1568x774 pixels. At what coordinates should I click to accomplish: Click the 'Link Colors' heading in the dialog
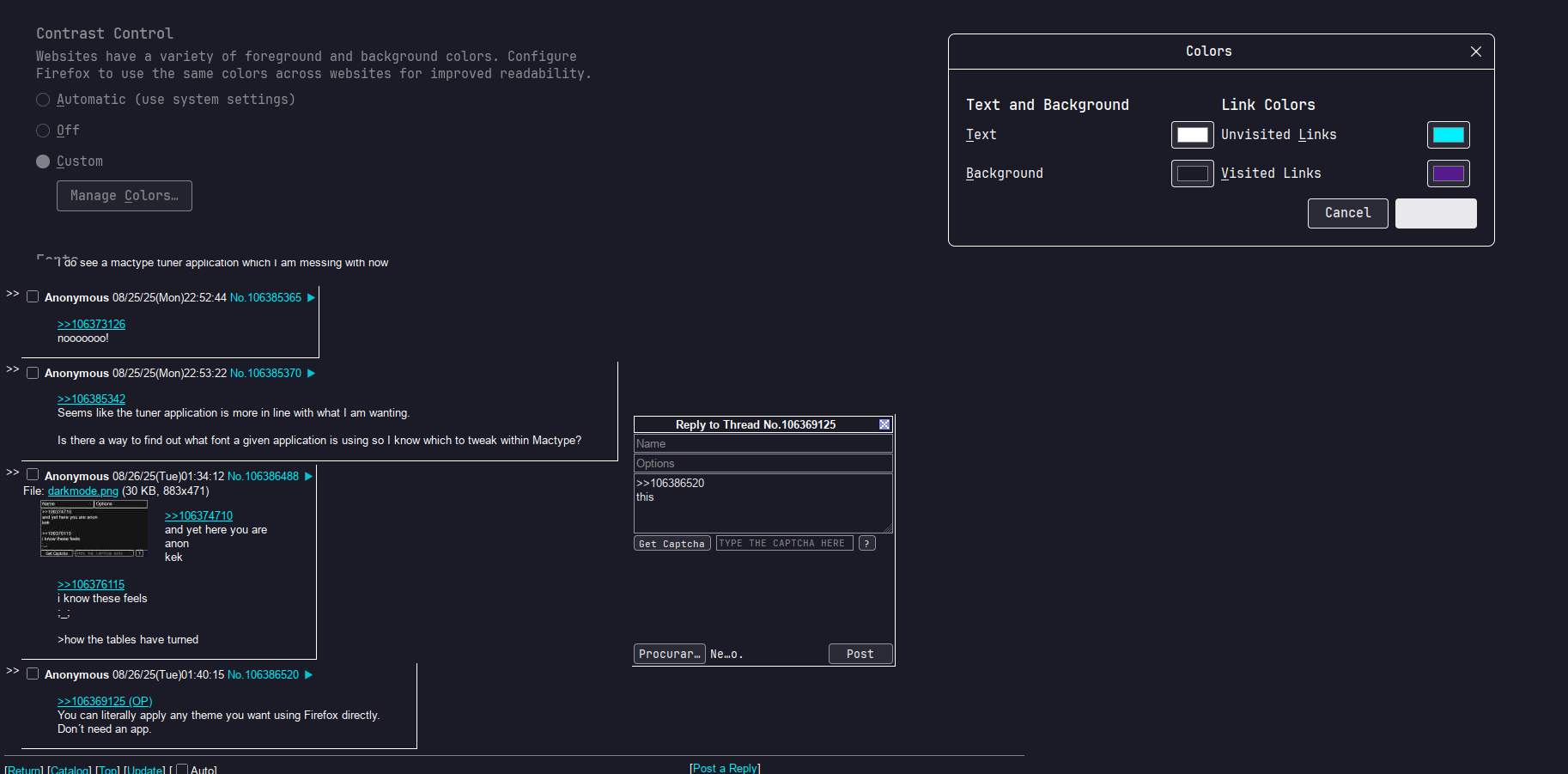click(1268, 105)
